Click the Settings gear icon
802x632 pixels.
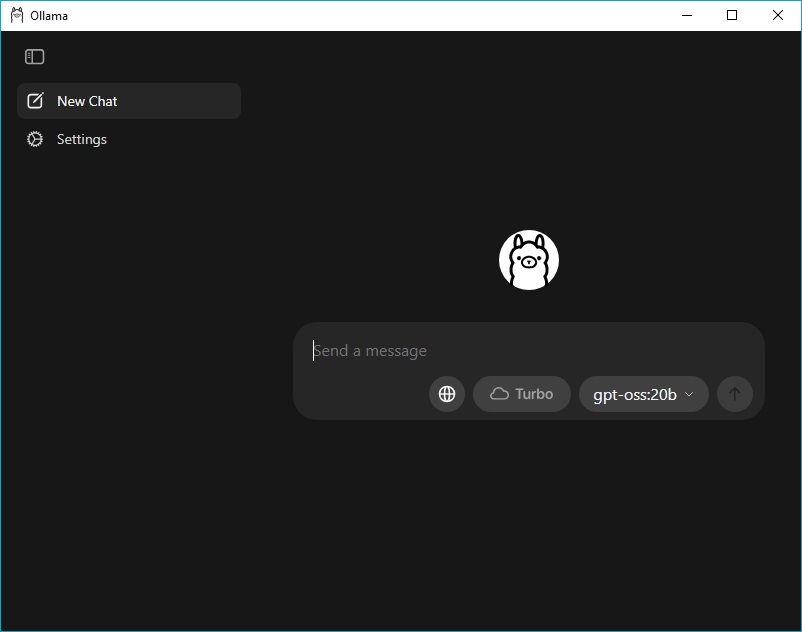pos(35,140)
